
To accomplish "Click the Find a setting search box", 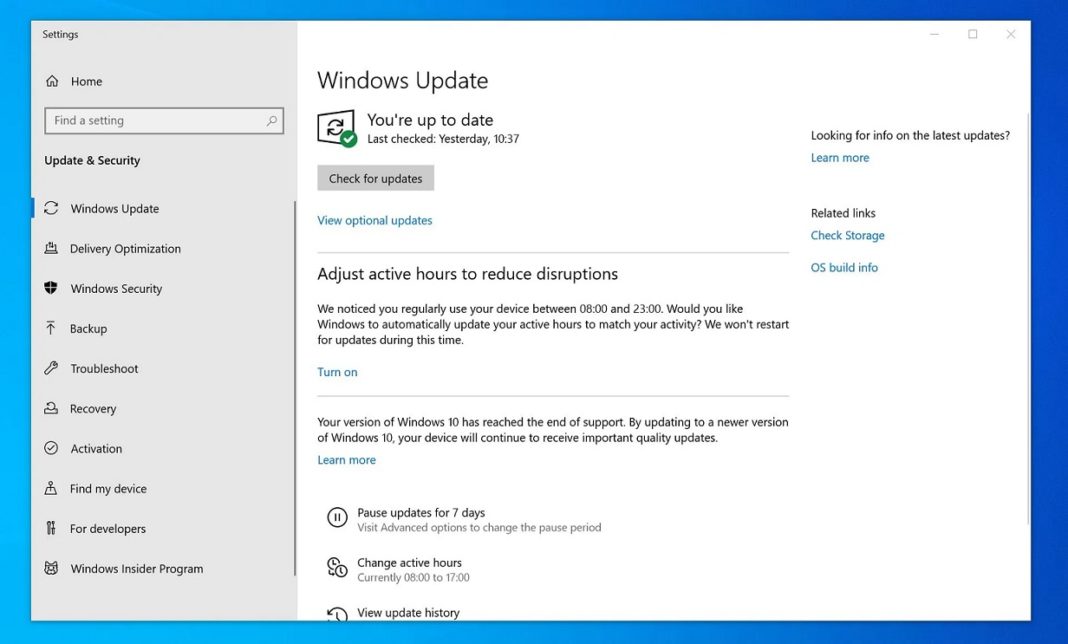I will point(163,120).
